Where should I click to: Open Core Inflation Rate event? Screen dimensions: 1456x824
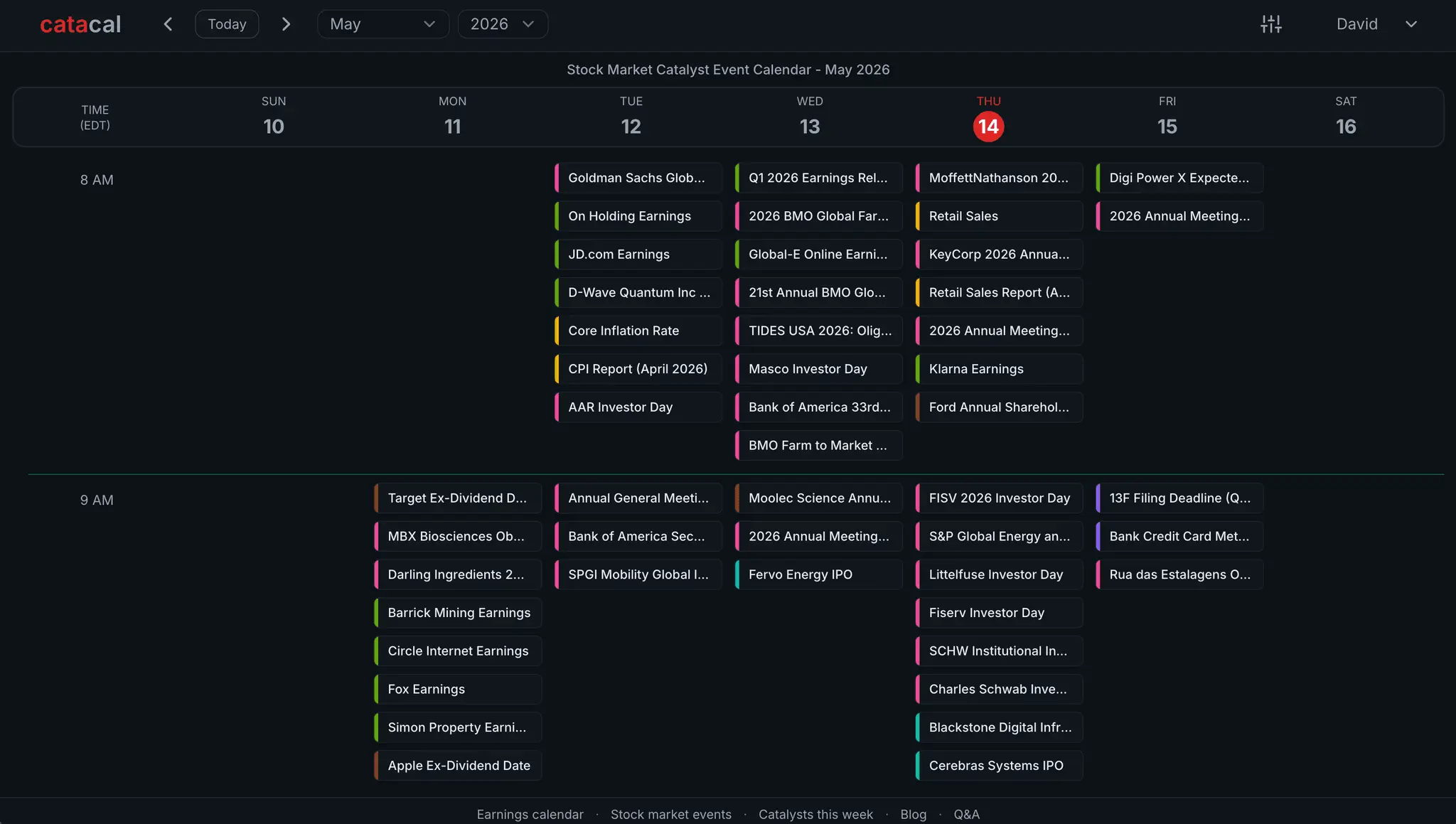(638, 331)
